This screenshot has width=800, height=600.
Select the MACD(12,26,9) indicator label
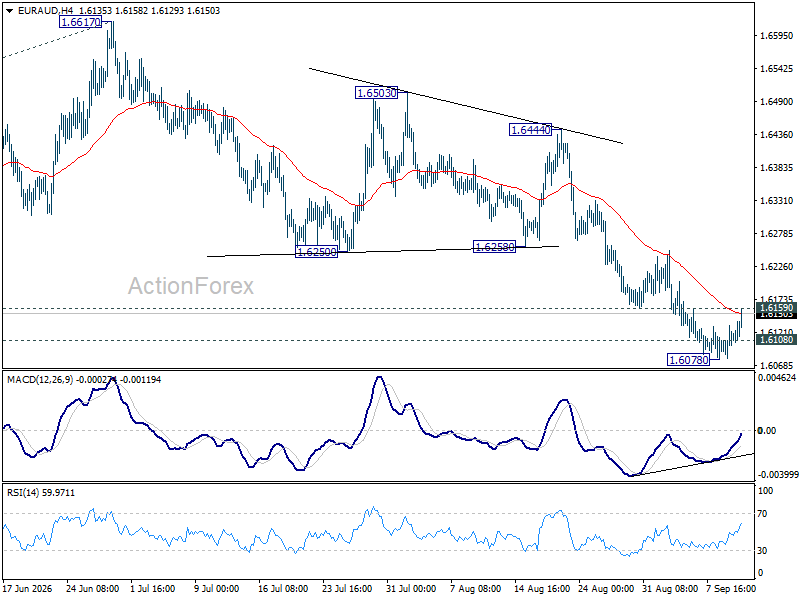(40, 380)
